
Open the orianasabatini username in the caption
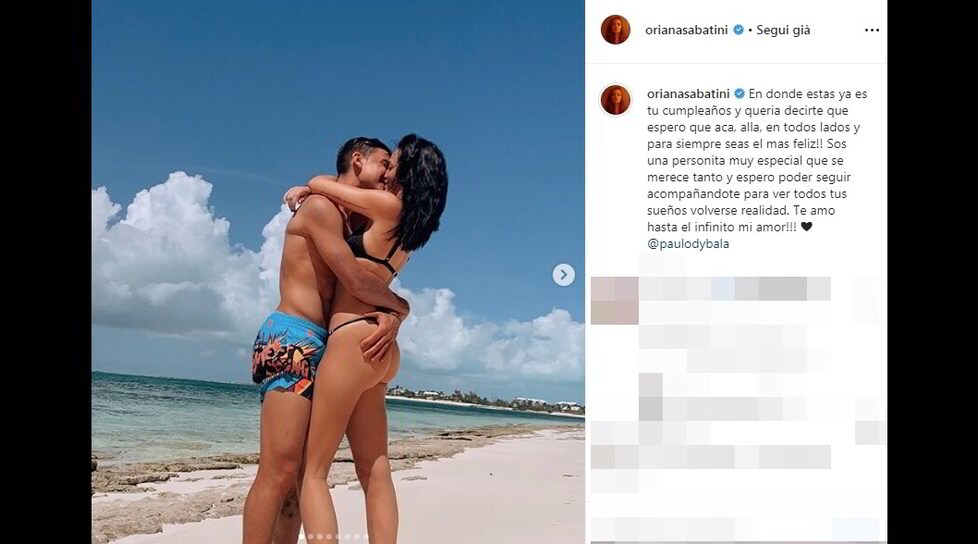click(688, 94)
